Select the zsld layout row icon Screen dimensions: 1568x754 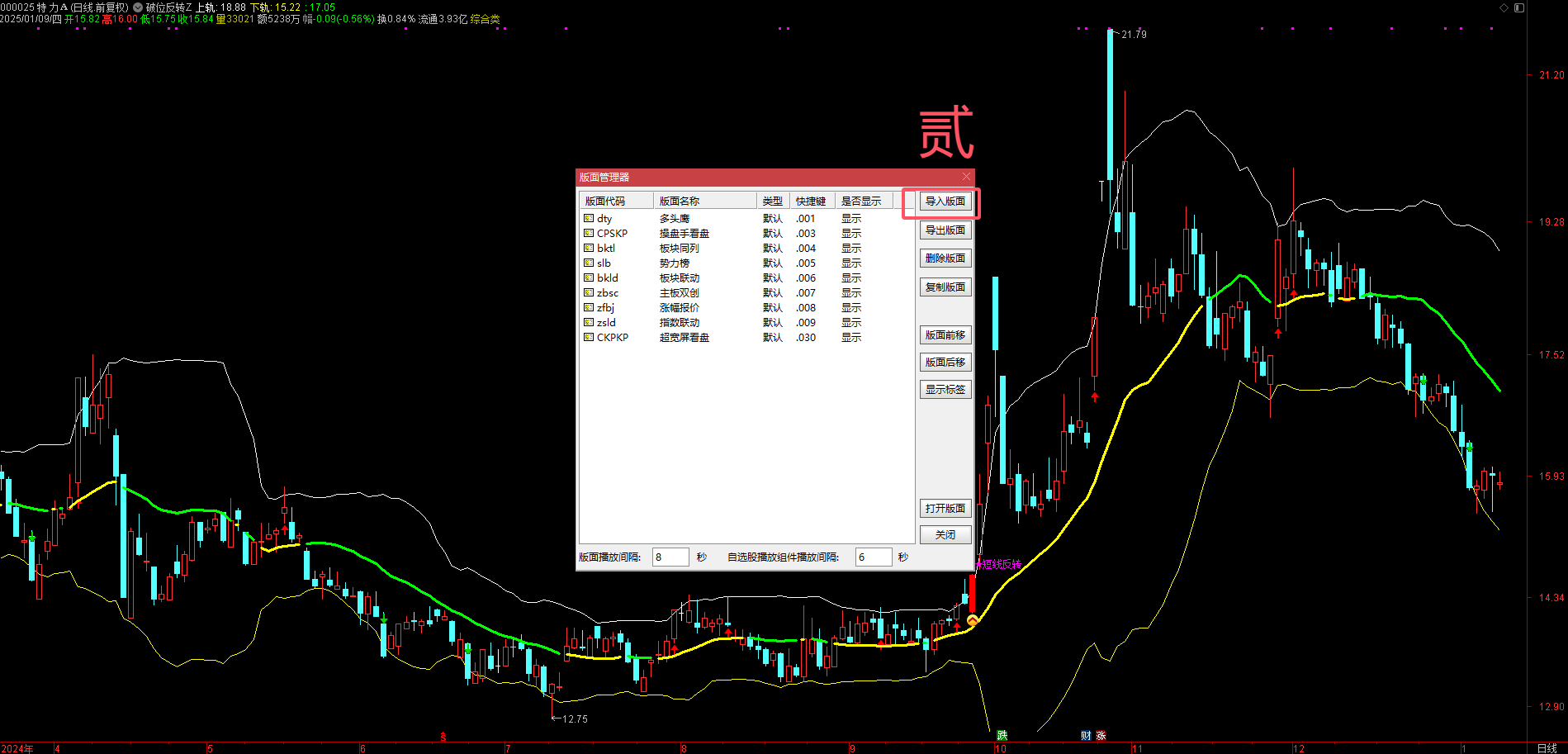point(589,323)
